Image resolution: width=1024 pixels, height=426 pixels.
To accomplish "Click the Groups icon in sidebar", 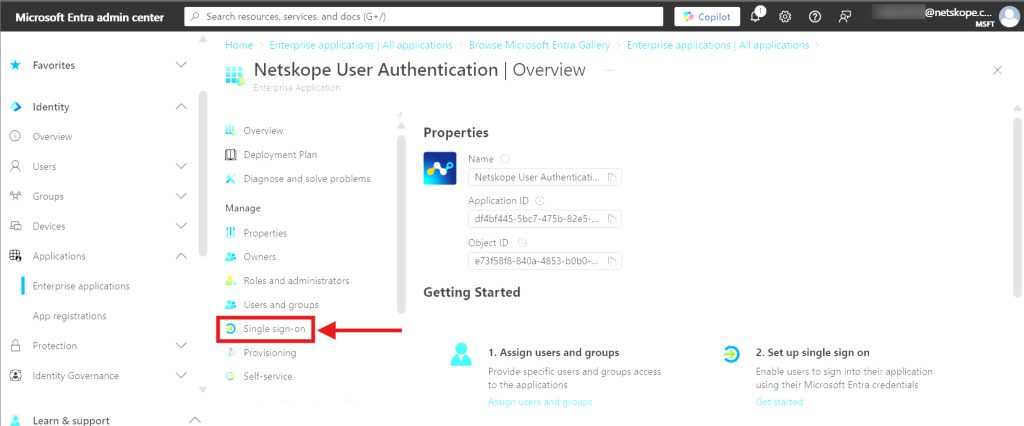I will click(15, 196).
